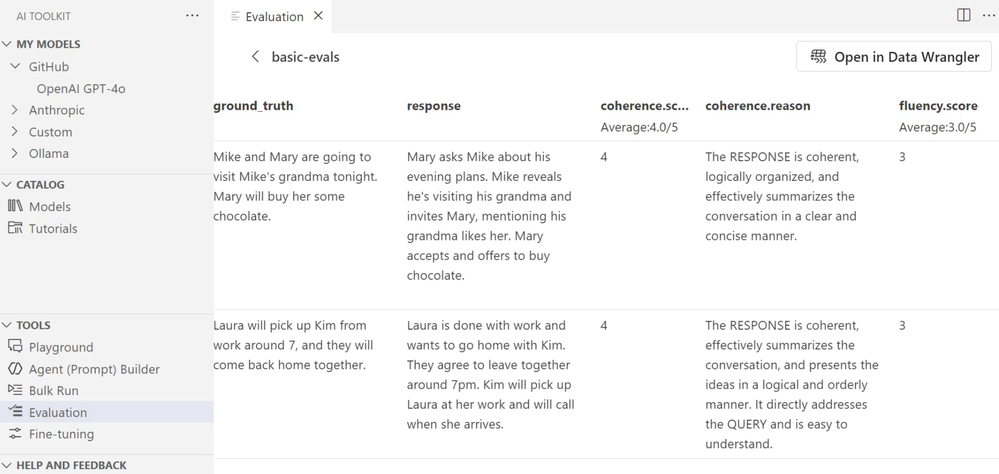This screenshot has height=474, width=999.
Task: Click the back arrow beside basic-evals
Action: click(255, 57)
